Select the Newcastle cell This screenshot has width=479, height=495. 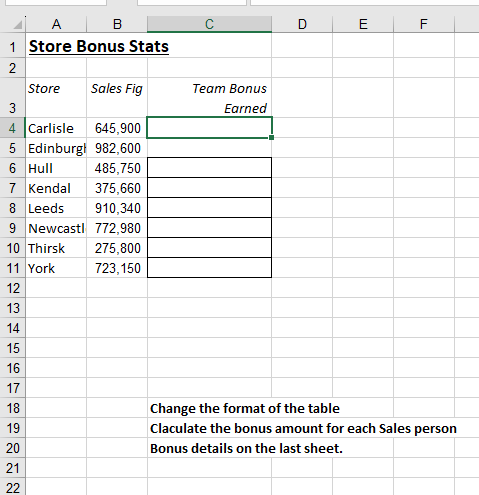[56, 228]
